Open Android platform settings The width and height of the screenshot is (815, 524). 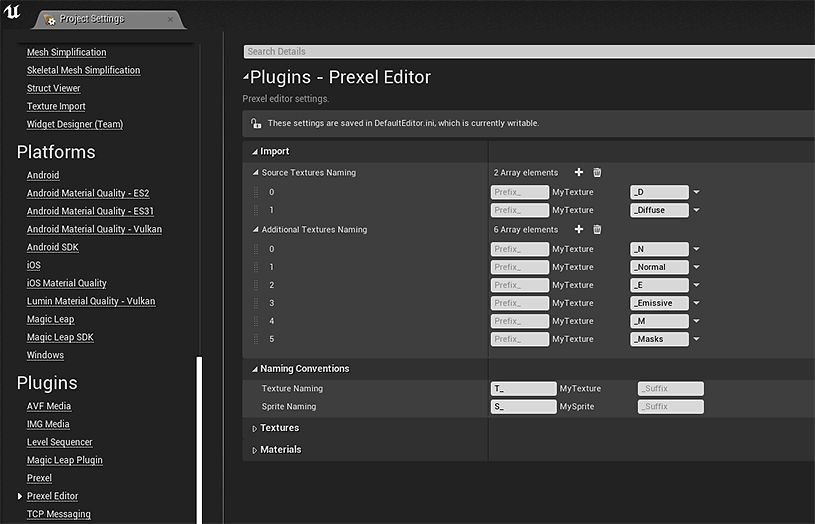tap(43, 175)
